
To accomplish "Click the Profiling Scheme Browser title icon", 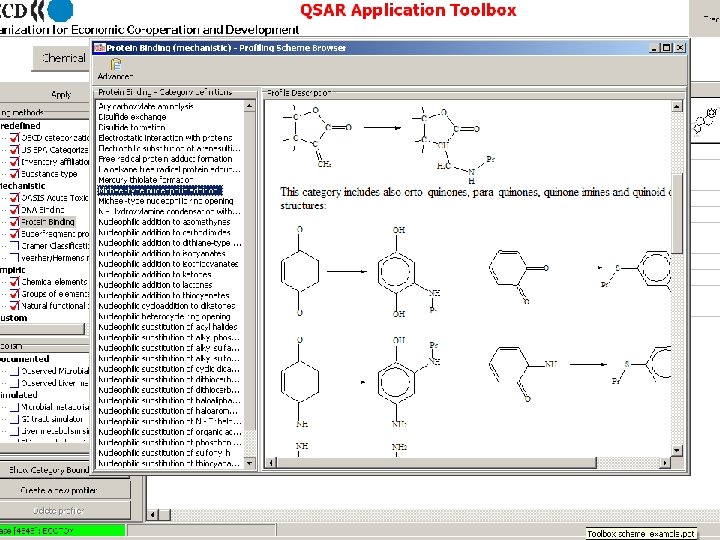I will click(100, 48).
